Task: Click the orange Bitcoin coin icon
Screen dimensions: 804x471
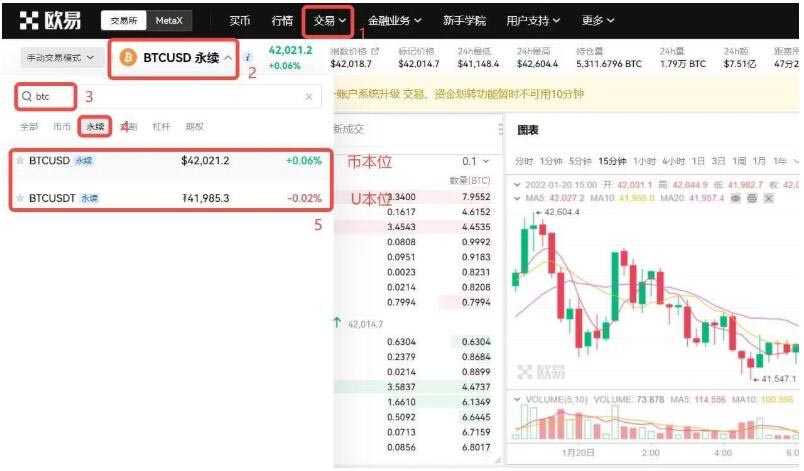Action: (x=128, y=57)
